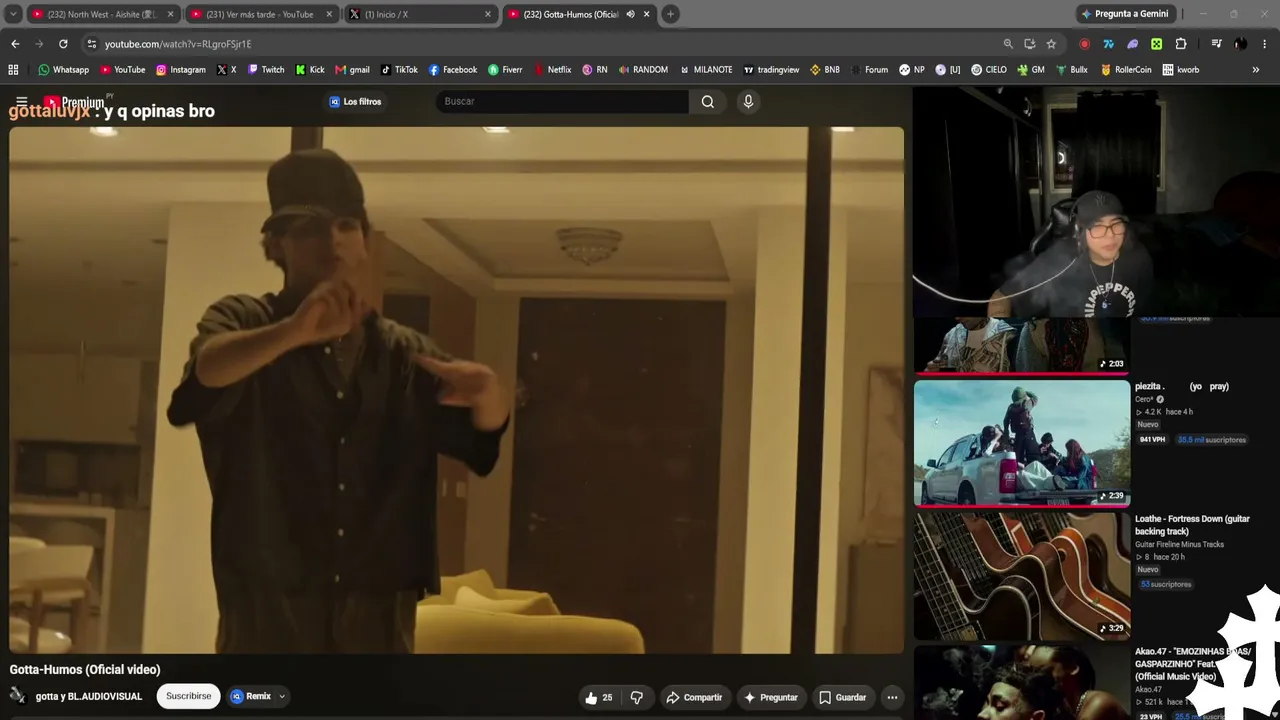Like the Gotta-Humos video

(x=598, y=697)
